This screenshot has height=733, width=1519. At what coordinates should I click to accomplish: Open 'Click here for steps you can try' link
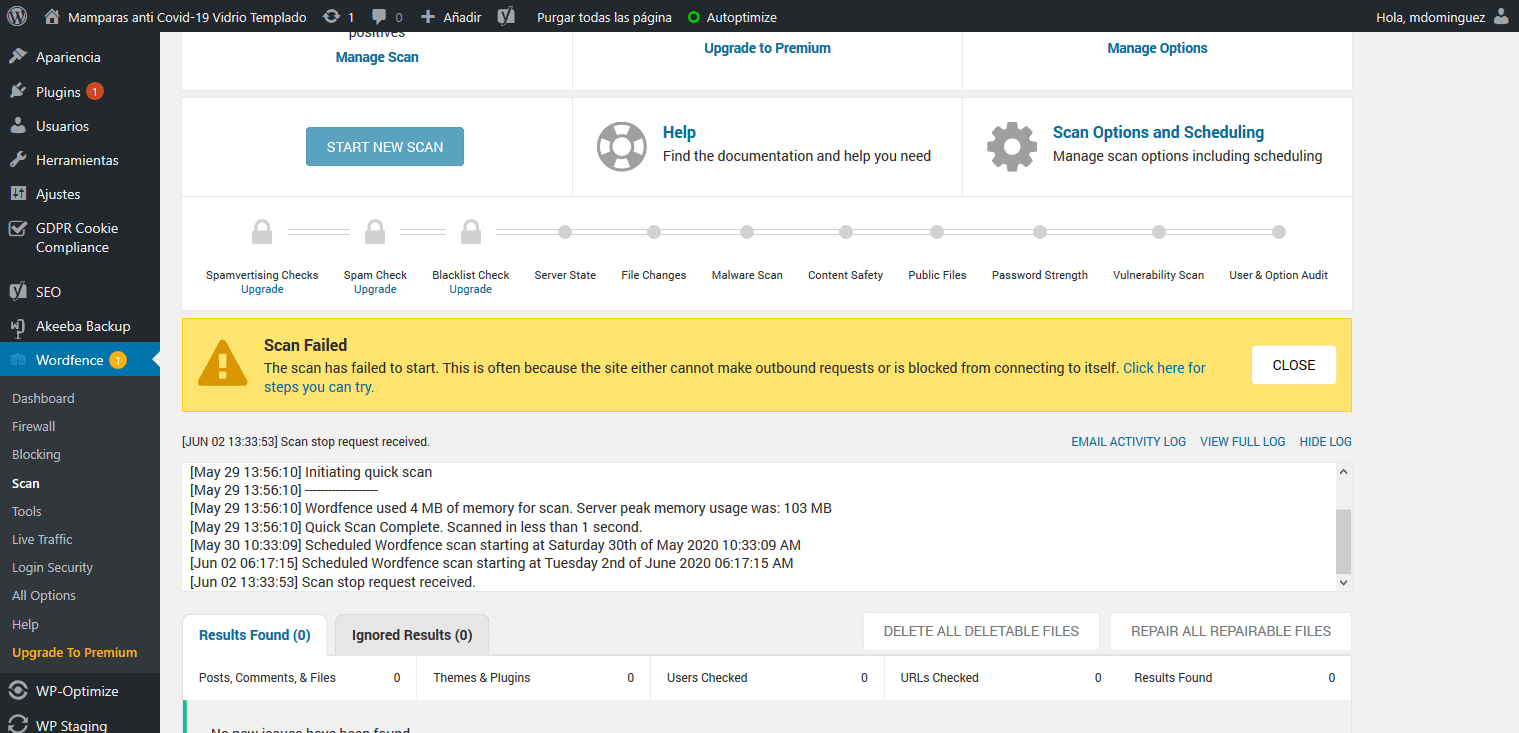click(x=1164, y=368)
